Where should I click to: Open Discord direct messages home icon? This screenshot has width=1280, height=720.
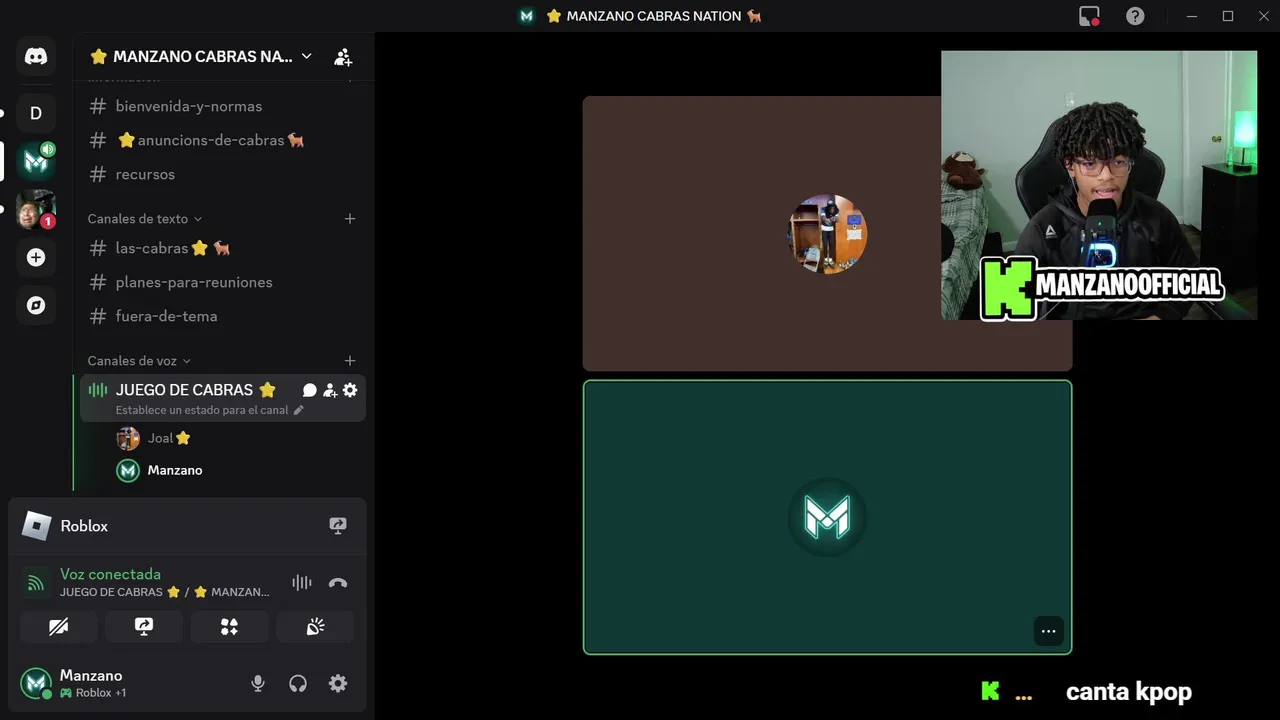(36, 56)
